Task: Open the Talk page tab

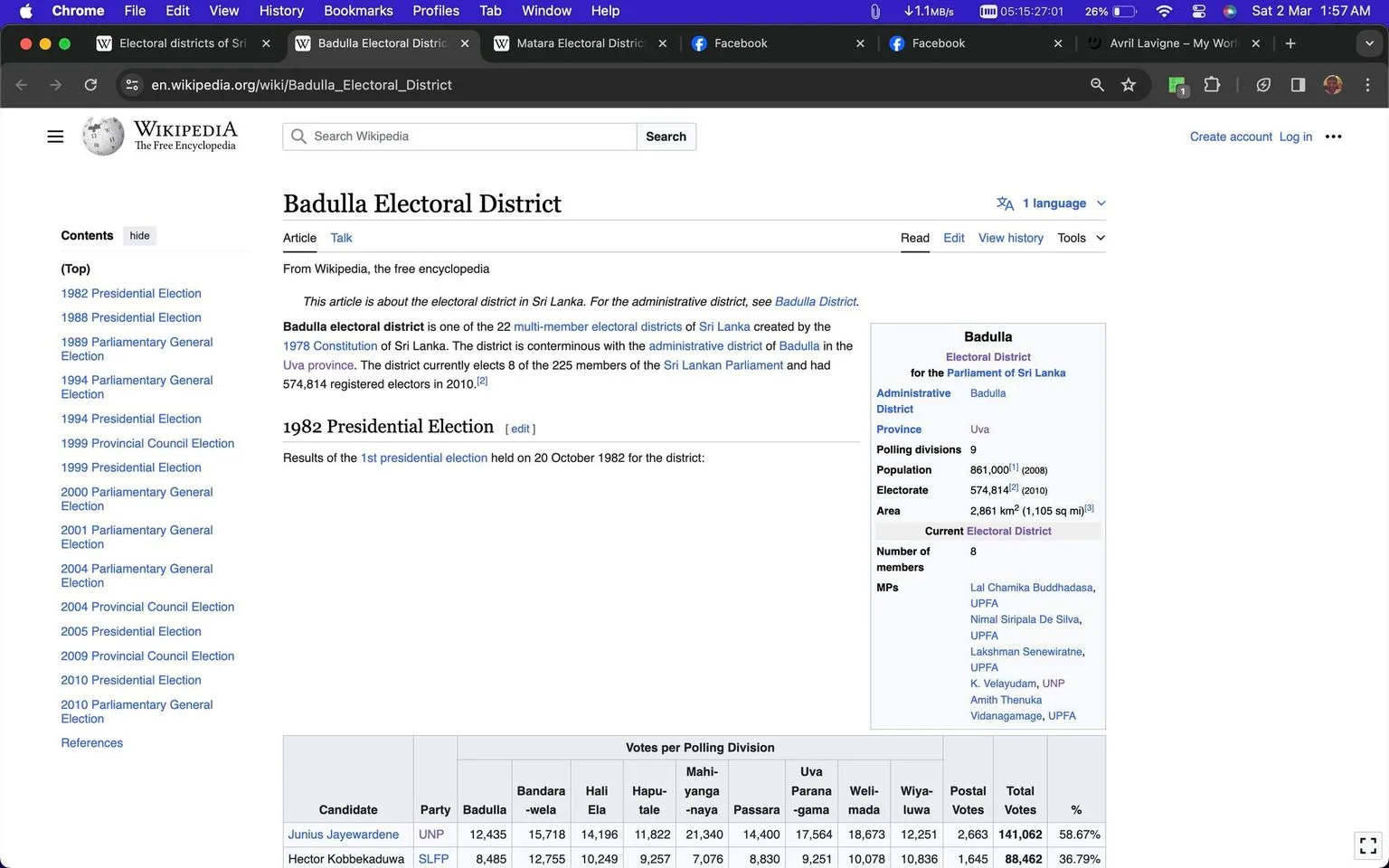Action: [x=341, y=238]
